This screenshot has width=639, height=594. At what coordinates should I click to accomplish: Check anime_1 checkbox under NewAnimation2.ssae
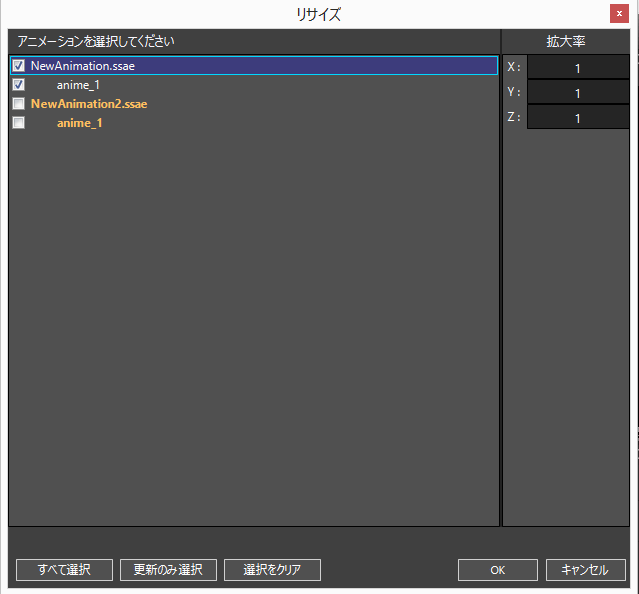(18, 123)
